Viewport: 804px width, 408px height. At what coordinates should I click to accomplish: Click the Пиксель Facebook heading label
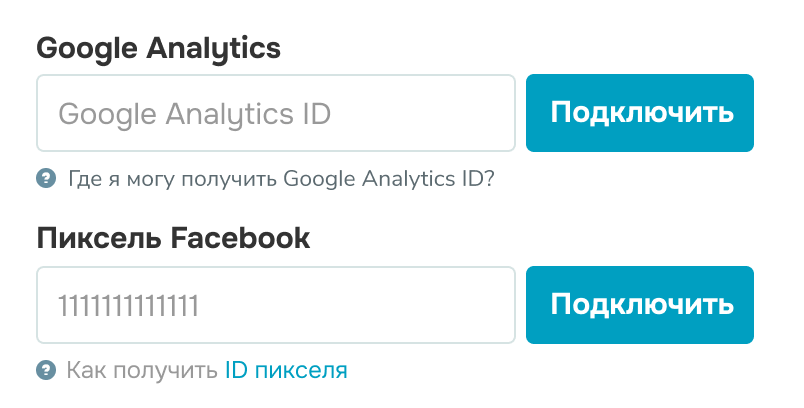(x=173, y=238)
